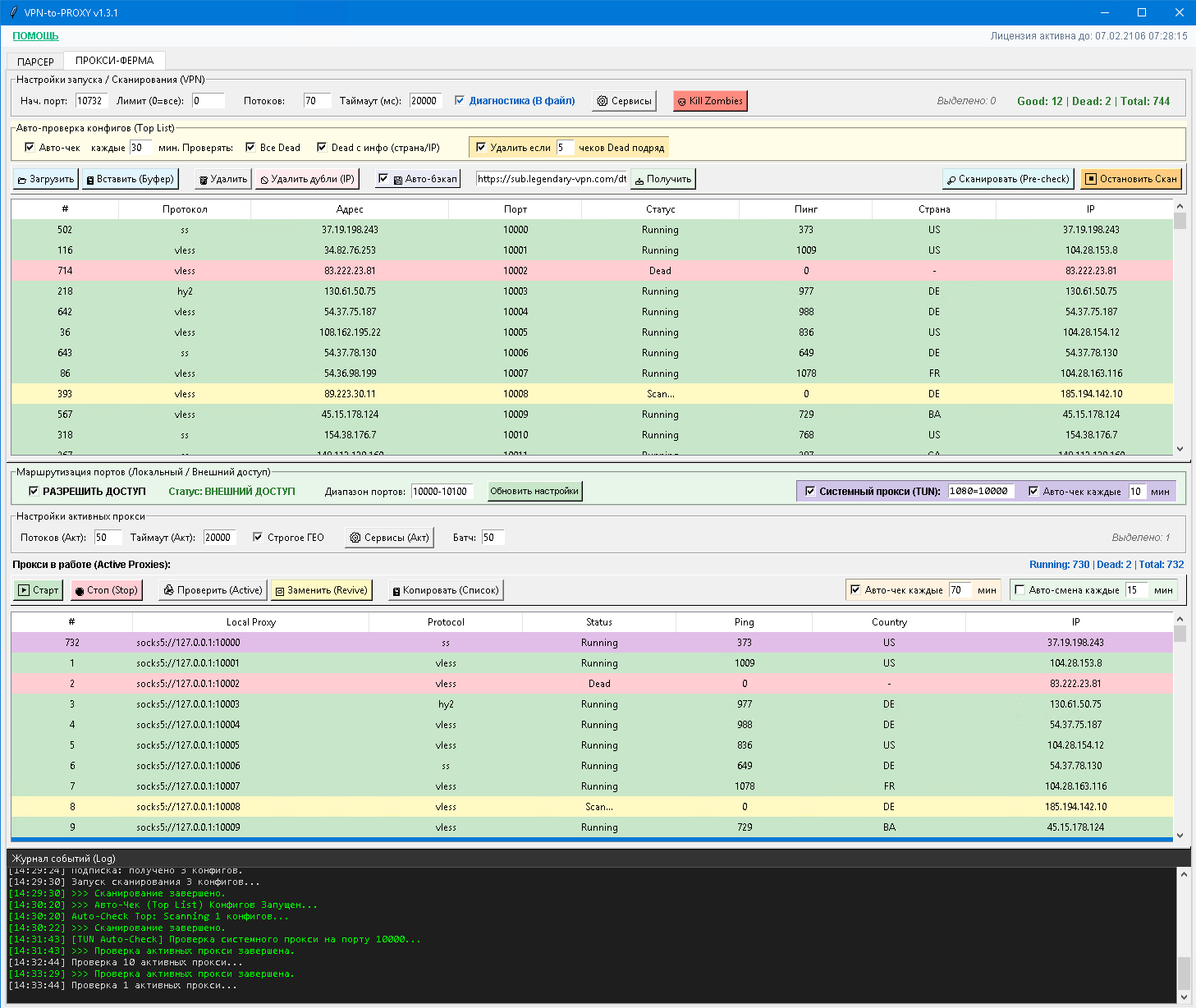The height and width of the screenshot is (1008, 1196).
Task: Toggle Диагностика (В файл) checkbox
Action: pos(460,101)
